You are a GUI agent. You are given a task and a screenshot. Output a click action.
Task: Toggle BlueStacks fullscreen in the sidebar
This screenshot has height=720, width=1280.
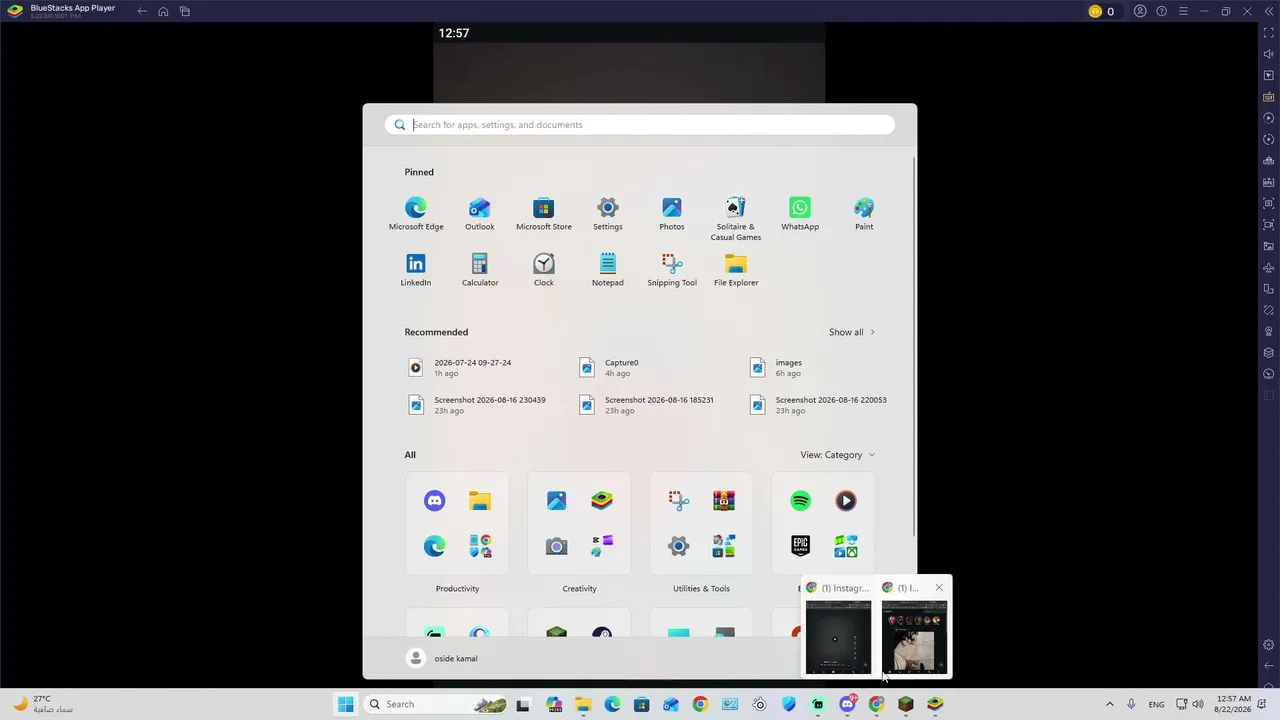click(1269, 33)
